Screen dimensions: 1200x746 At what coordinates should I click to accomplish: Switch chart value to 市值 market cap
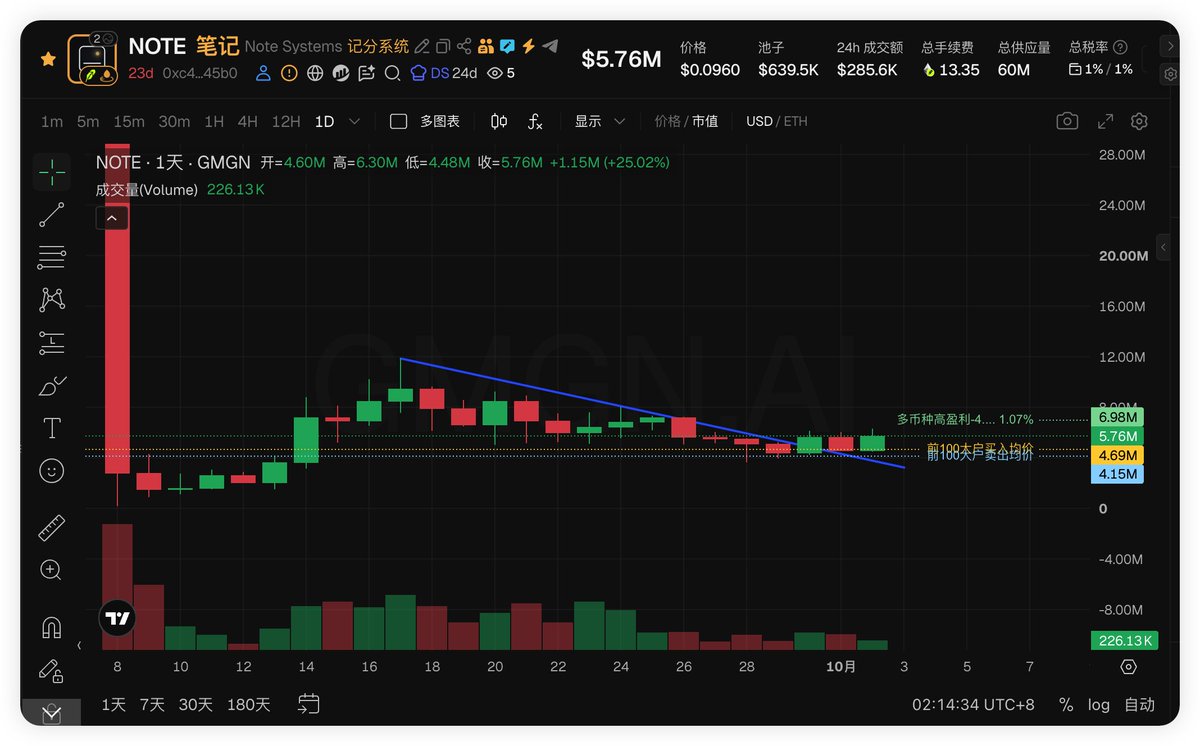coord(705,121)
